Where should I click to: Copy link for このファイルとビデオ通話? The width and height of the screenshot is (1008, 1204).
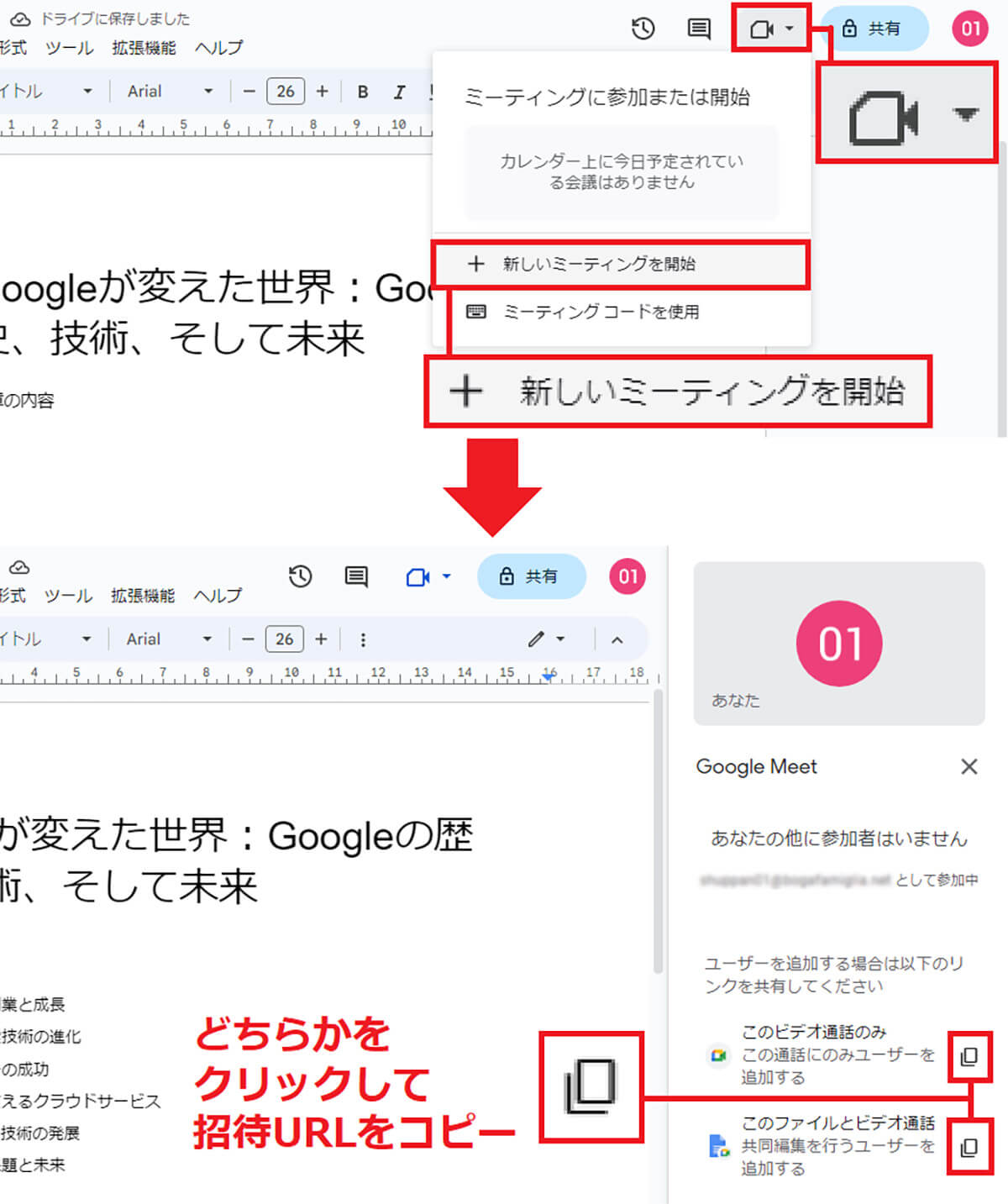pyautogui.click(x=969, y=1147)
